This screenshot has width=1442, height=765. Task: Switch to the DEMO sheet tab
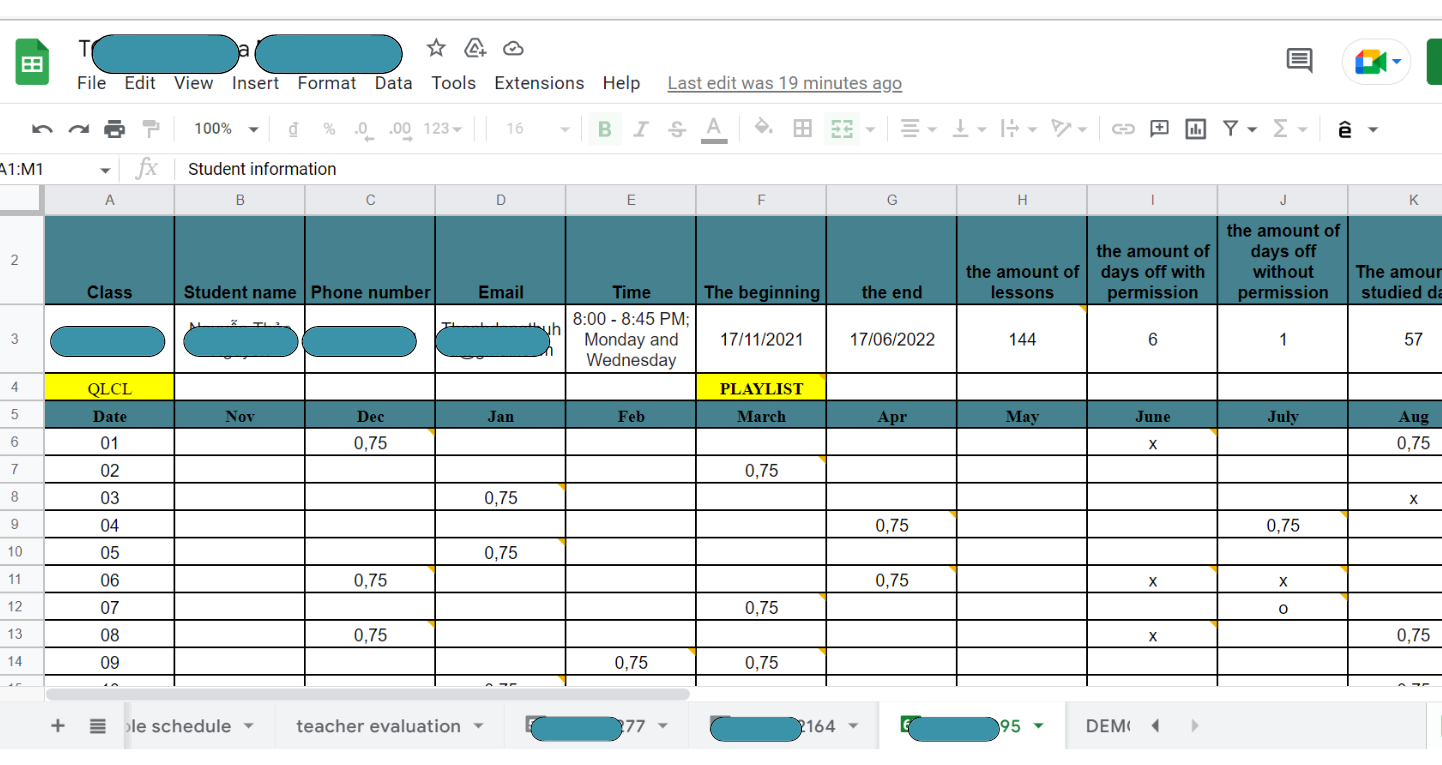point(1107,726)
